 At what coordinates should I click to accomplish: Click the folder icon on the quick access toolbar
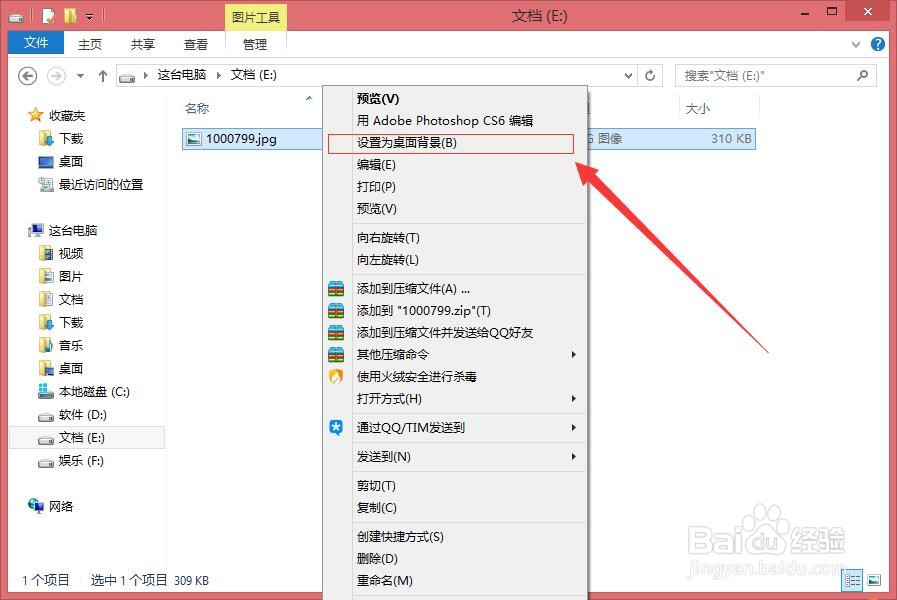[72, 15]
